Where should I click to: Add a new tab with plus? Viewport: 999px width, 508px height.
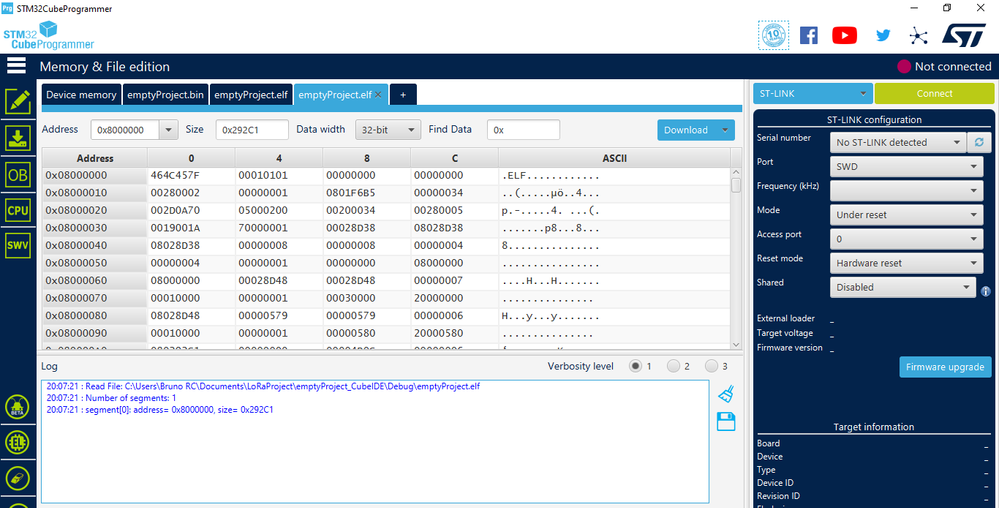pos(403,94)
